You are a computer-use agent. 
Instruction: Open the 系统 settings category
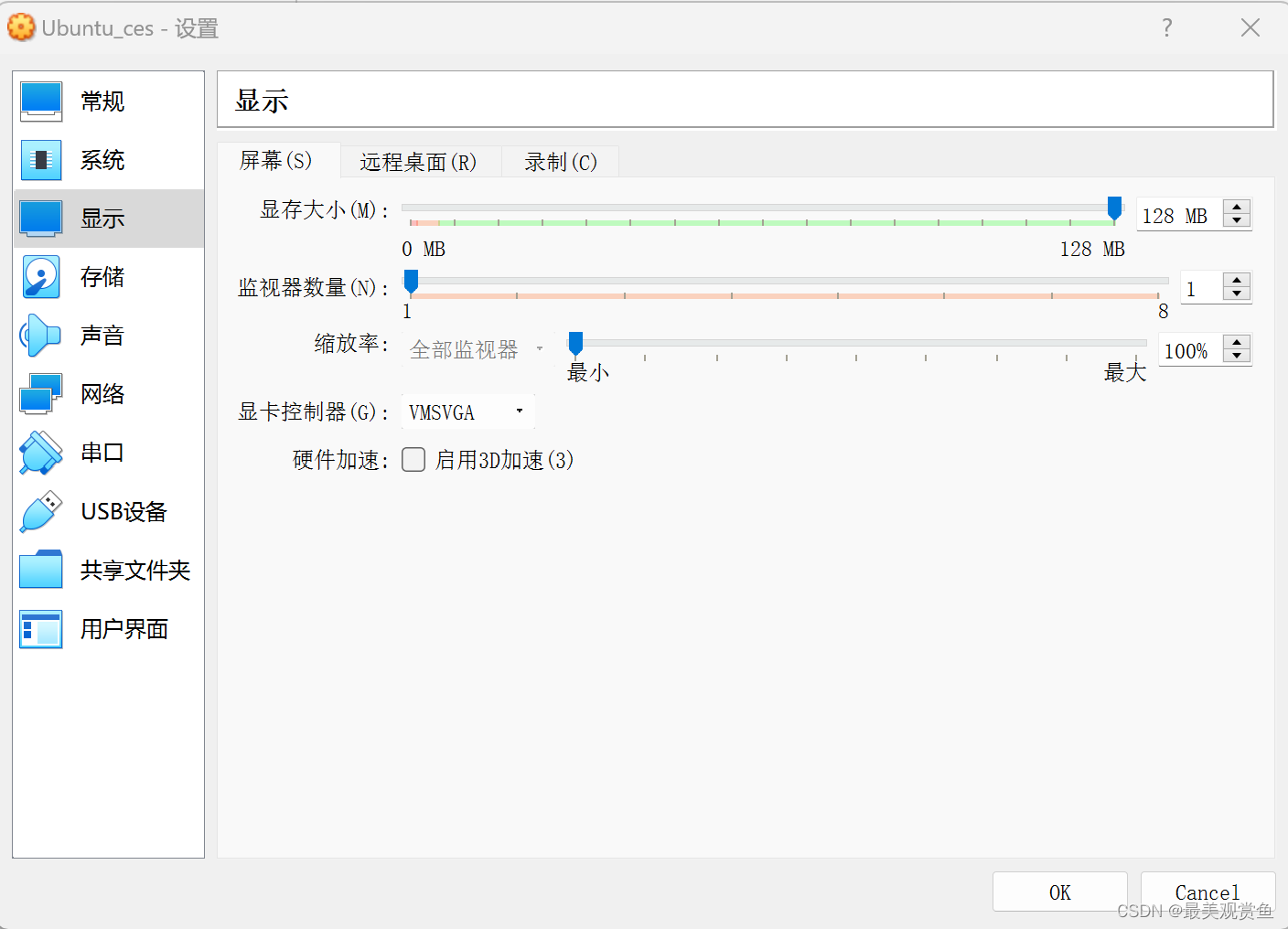pyautogui.click(x=109, y=160)
